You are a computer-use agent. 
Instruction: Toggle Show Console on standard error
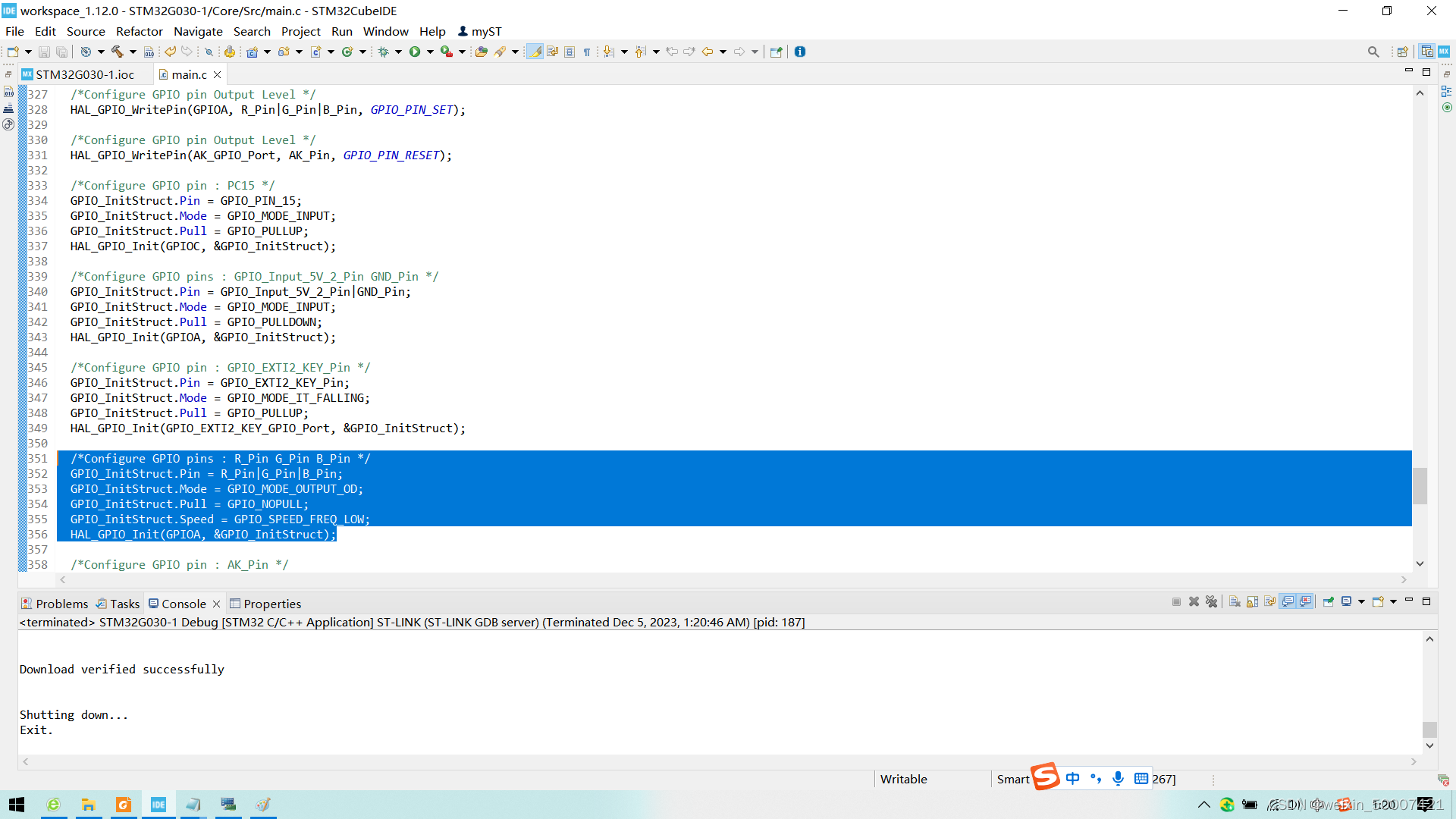[1305, 601]
